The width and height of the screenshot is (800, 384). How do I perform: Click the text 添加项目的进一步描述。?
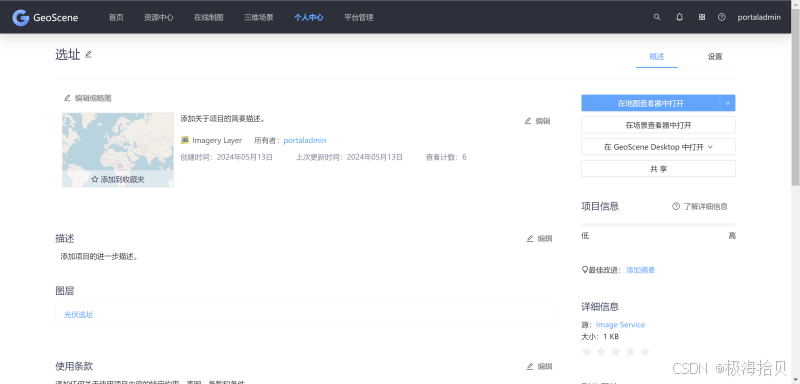pos(99,257)
